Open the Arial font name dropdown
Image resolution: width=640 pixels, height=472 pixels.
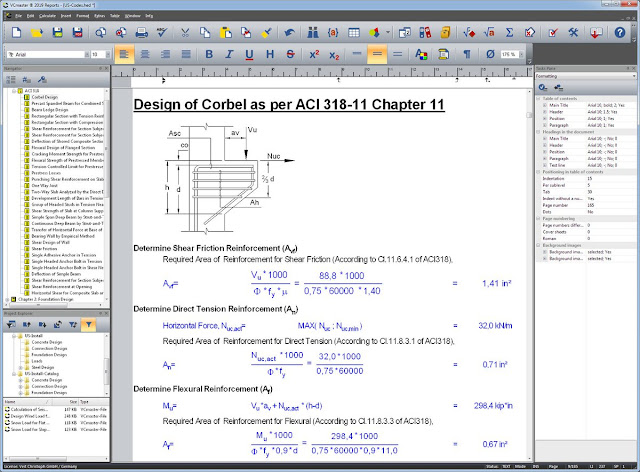[x=87, y=54]
